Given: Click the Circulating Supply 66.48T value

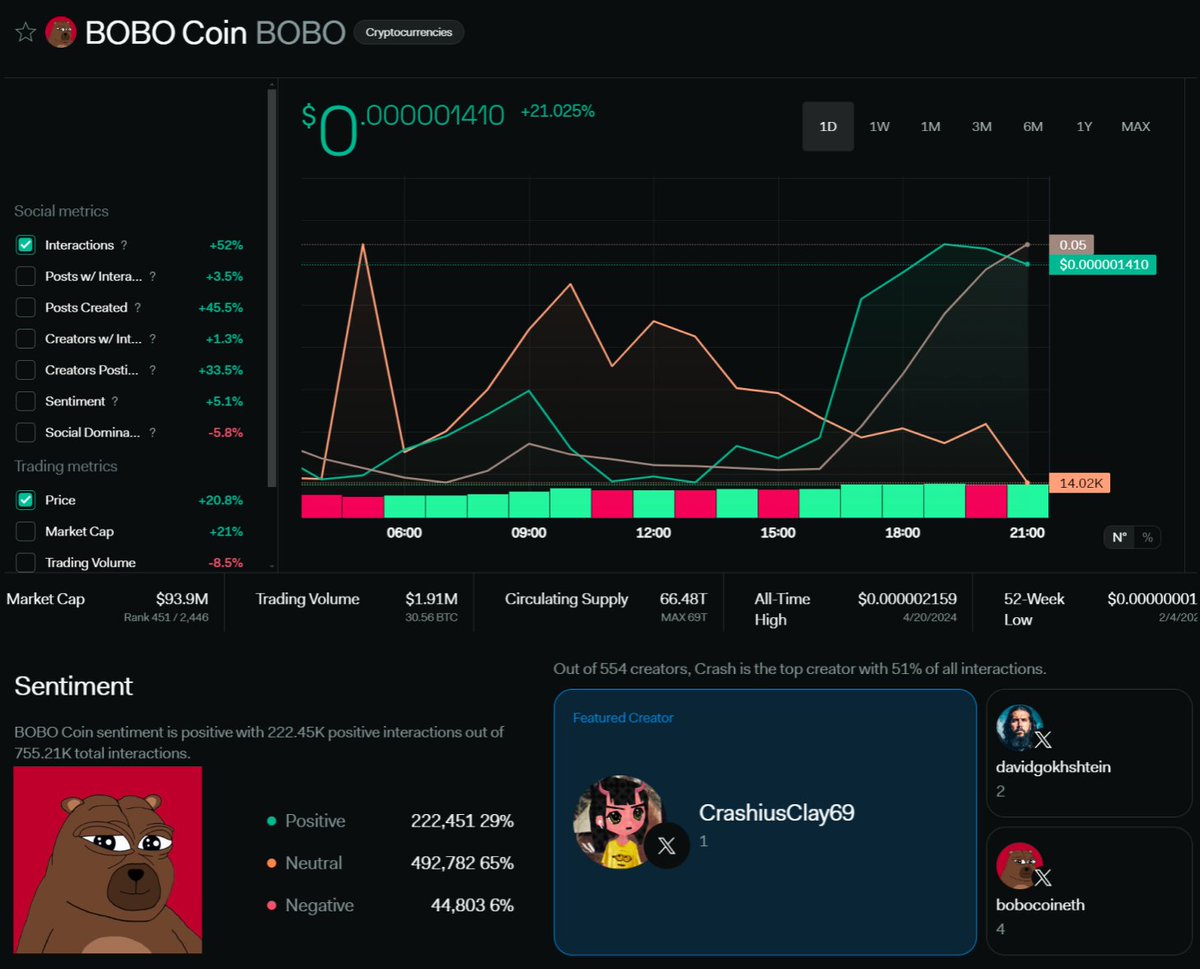Looking at the screenshot, I should [683, 599].
